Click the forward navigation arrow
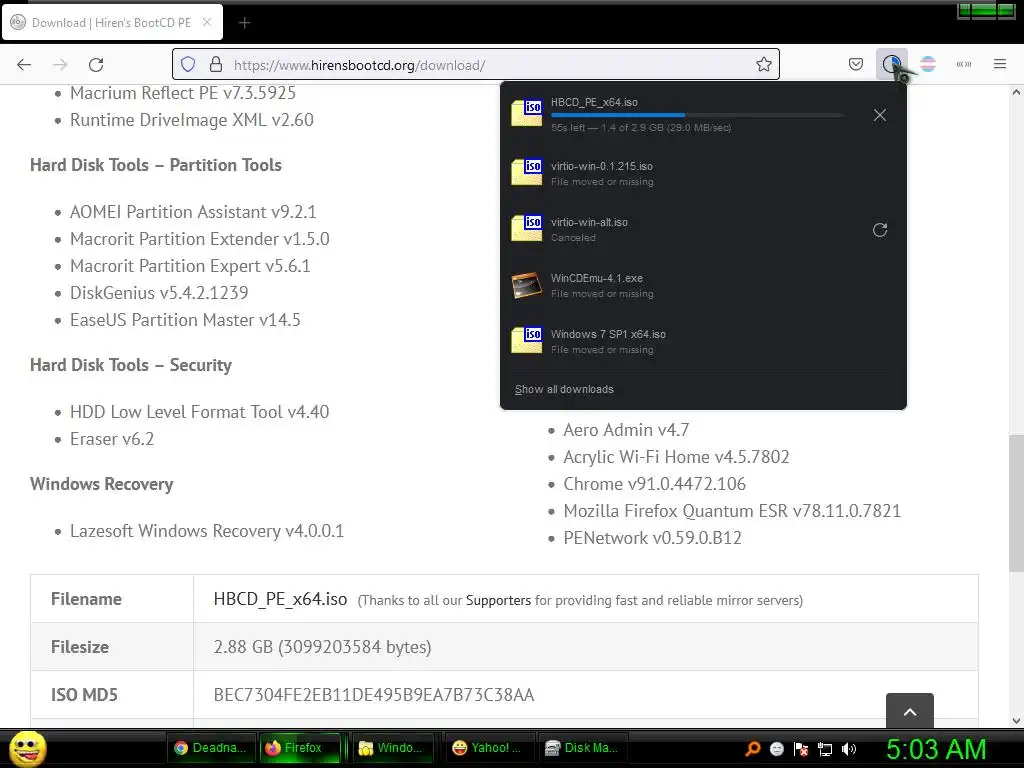 click(60, 65)
